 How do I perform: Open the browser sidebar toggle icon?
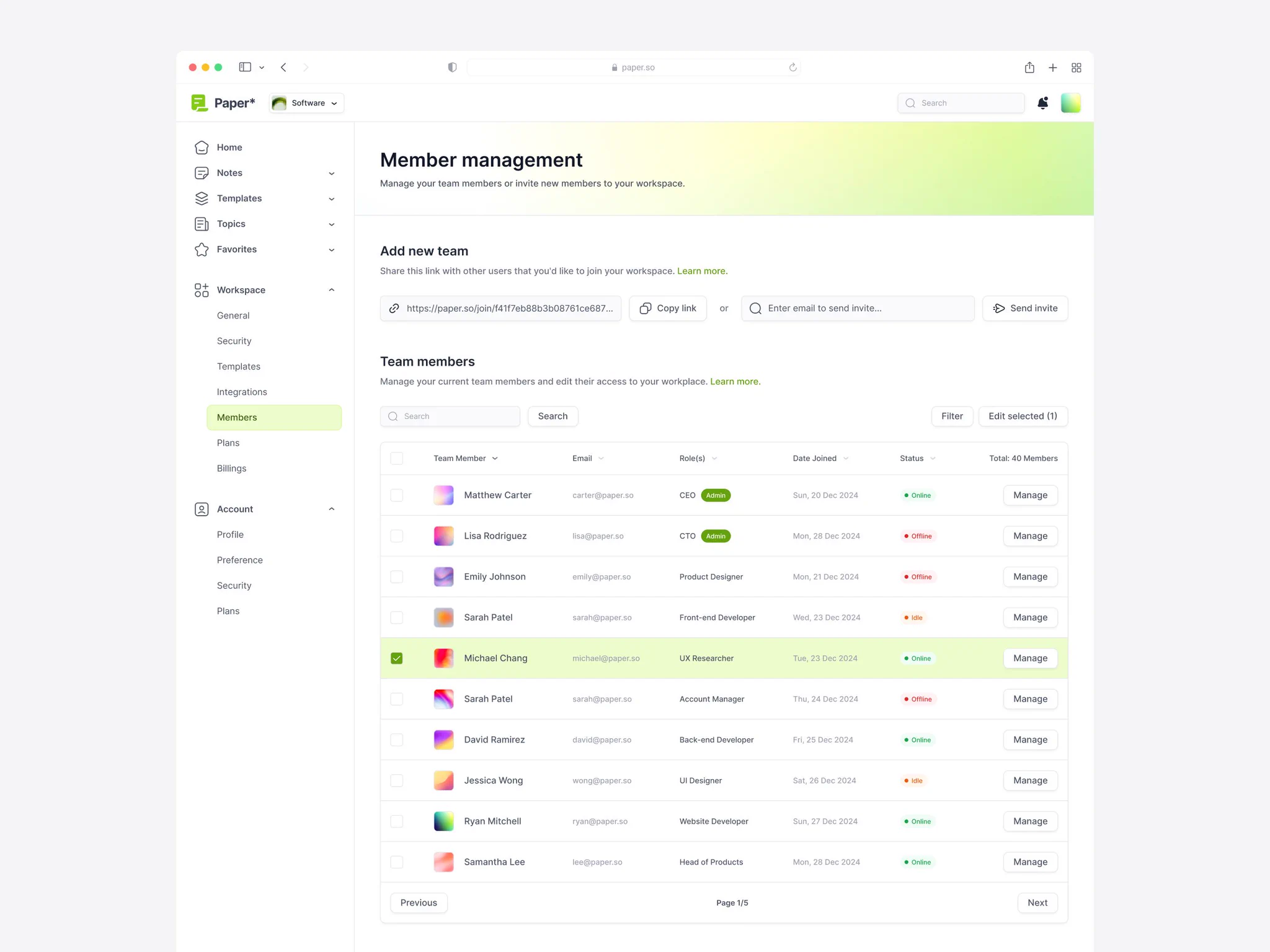[245, 67]
